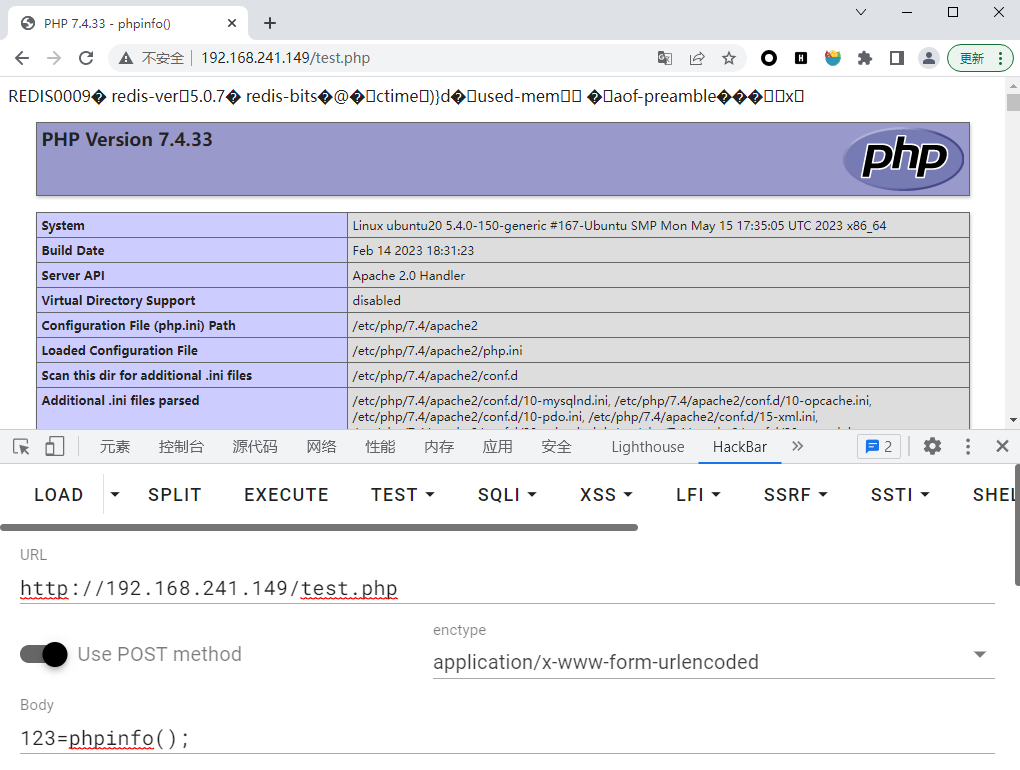1020x770 pixels.
Task: Click HackBar LOAD button
Action: tap(59, 495)
